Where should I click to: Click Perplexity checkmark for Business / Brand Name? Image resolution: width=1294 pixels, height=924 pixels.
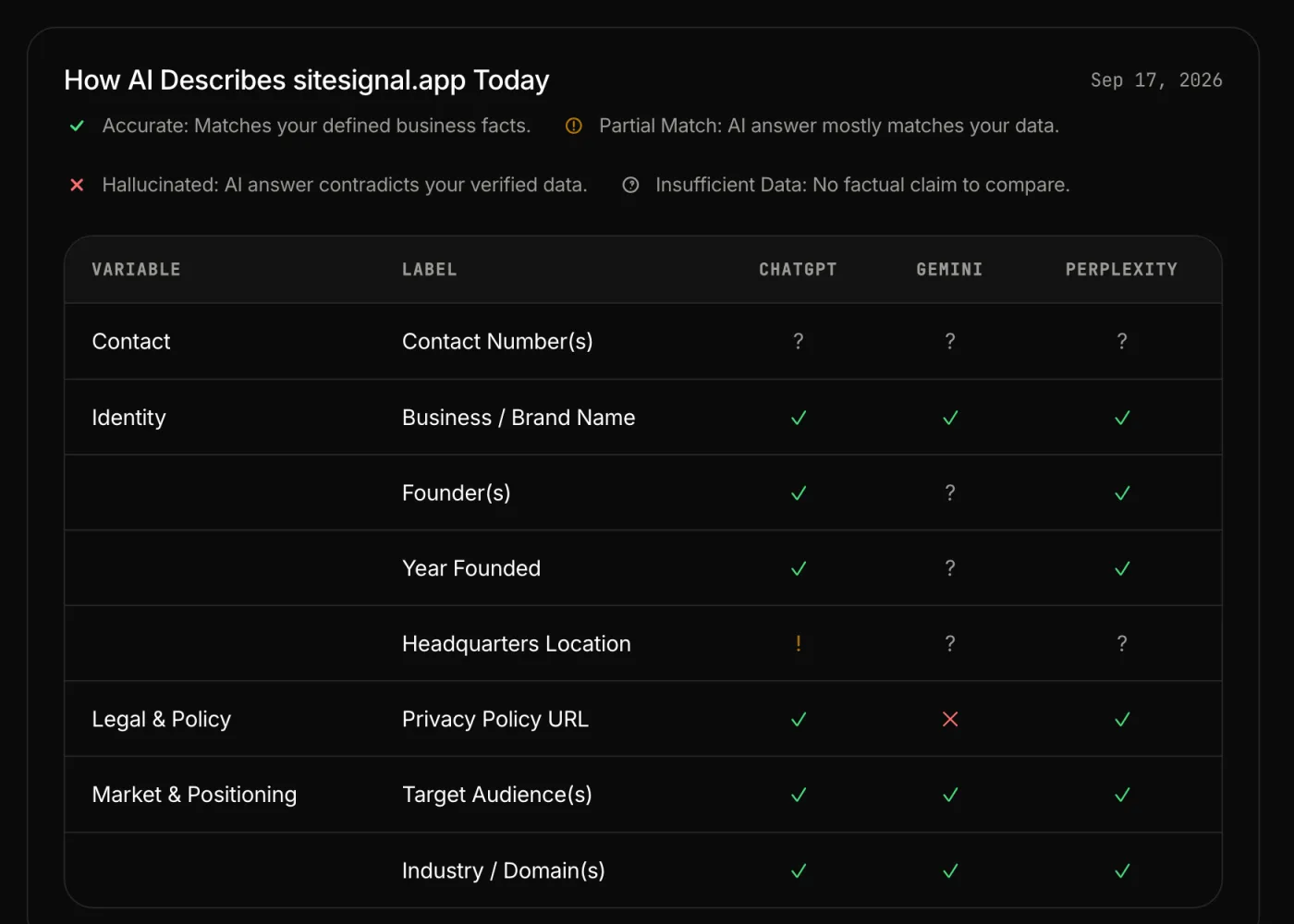tap(1122, 418)
